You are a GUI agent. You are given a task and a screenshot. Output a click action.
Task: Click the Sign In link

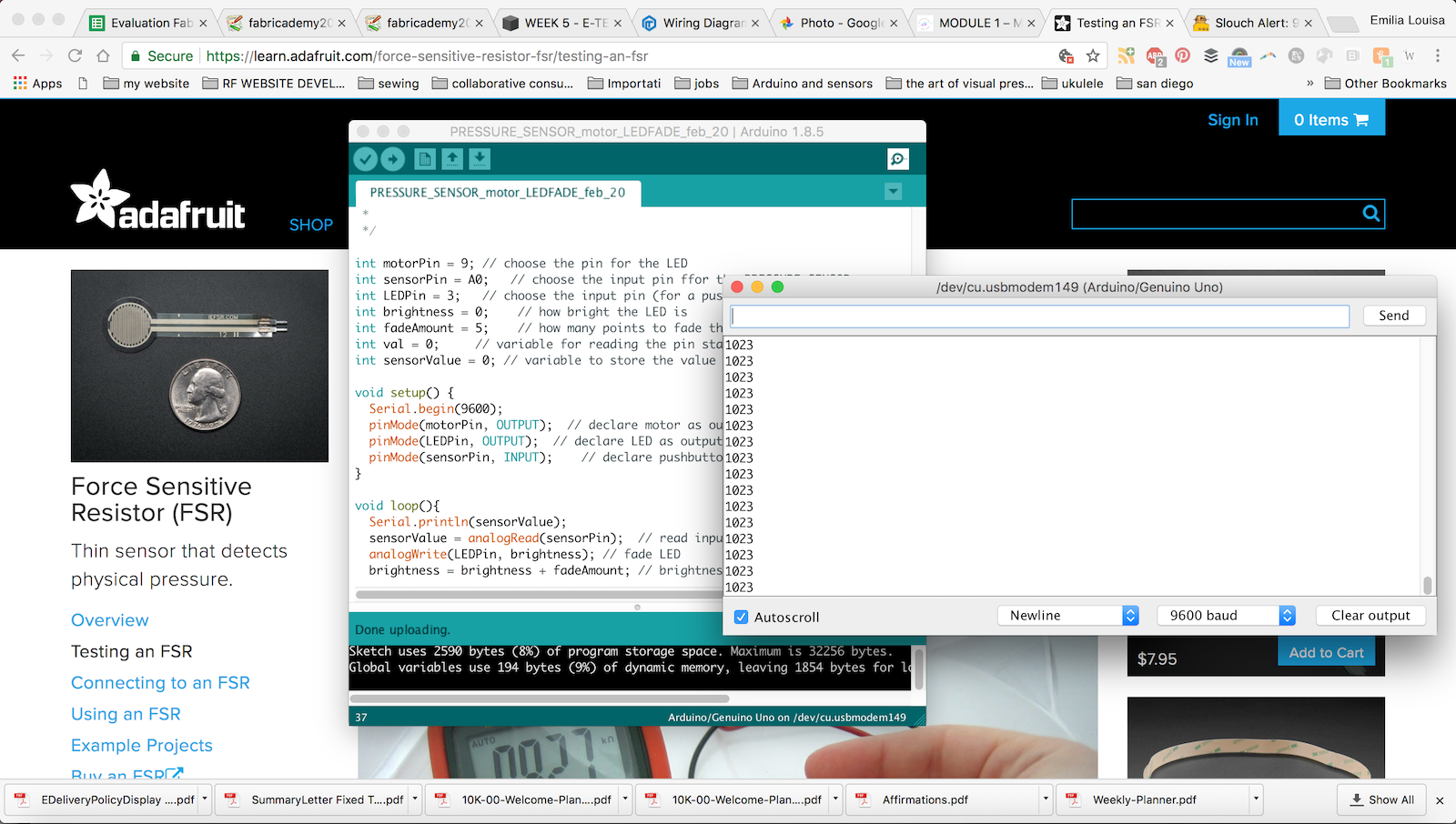coord(1232,120)
